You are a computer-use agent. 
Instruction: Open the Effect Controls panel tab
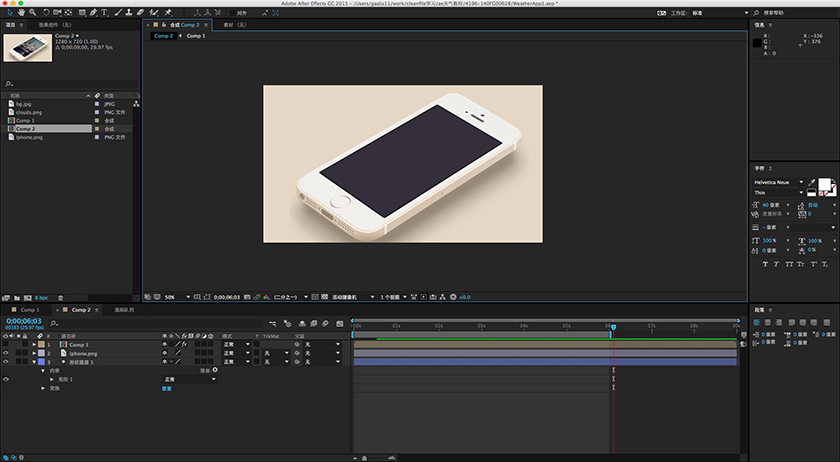55,25
